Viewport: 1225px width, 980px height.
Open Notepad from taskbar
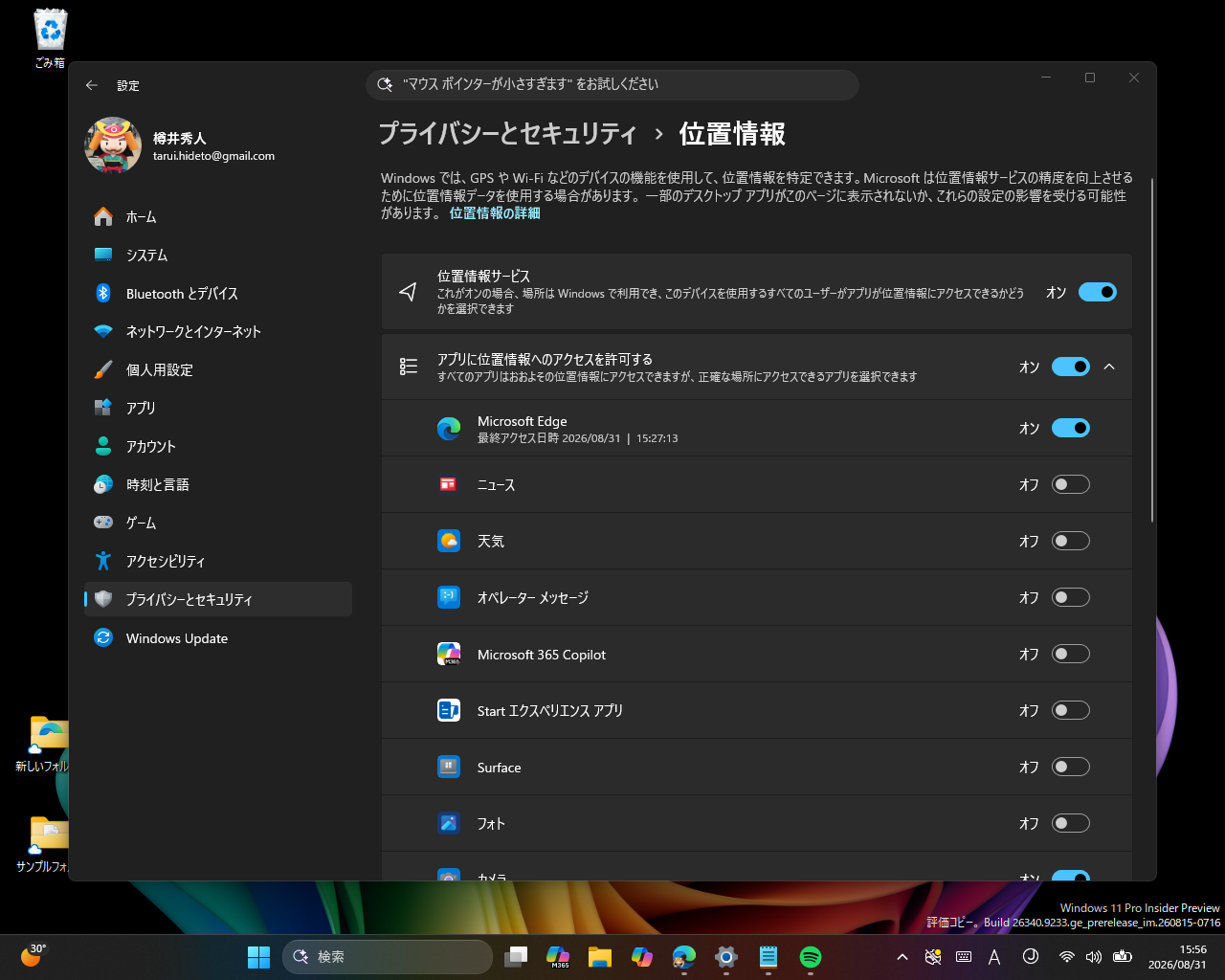pos(768,957)
